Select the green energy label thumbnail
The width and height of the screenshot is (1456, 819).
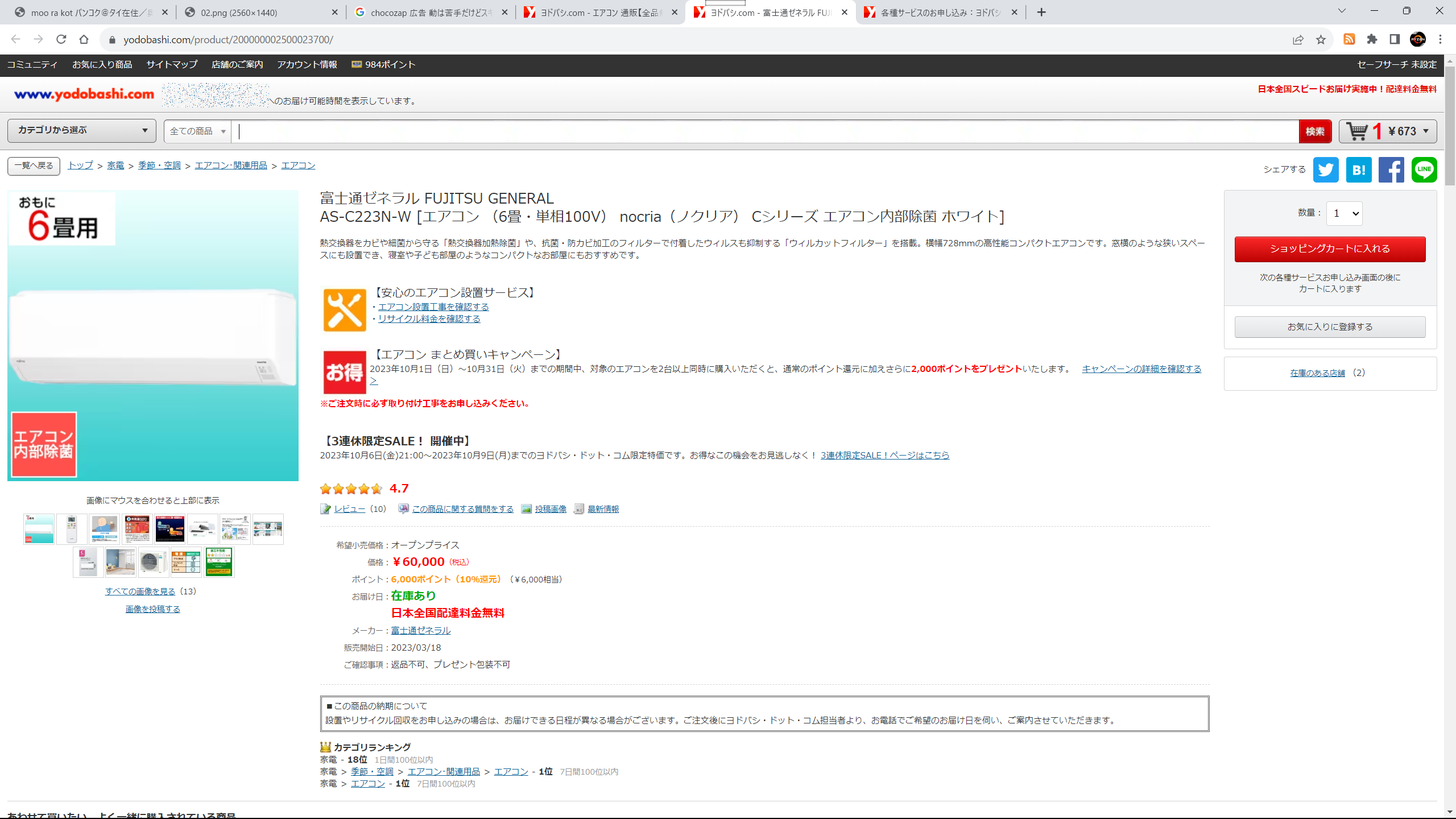[219, 562]
